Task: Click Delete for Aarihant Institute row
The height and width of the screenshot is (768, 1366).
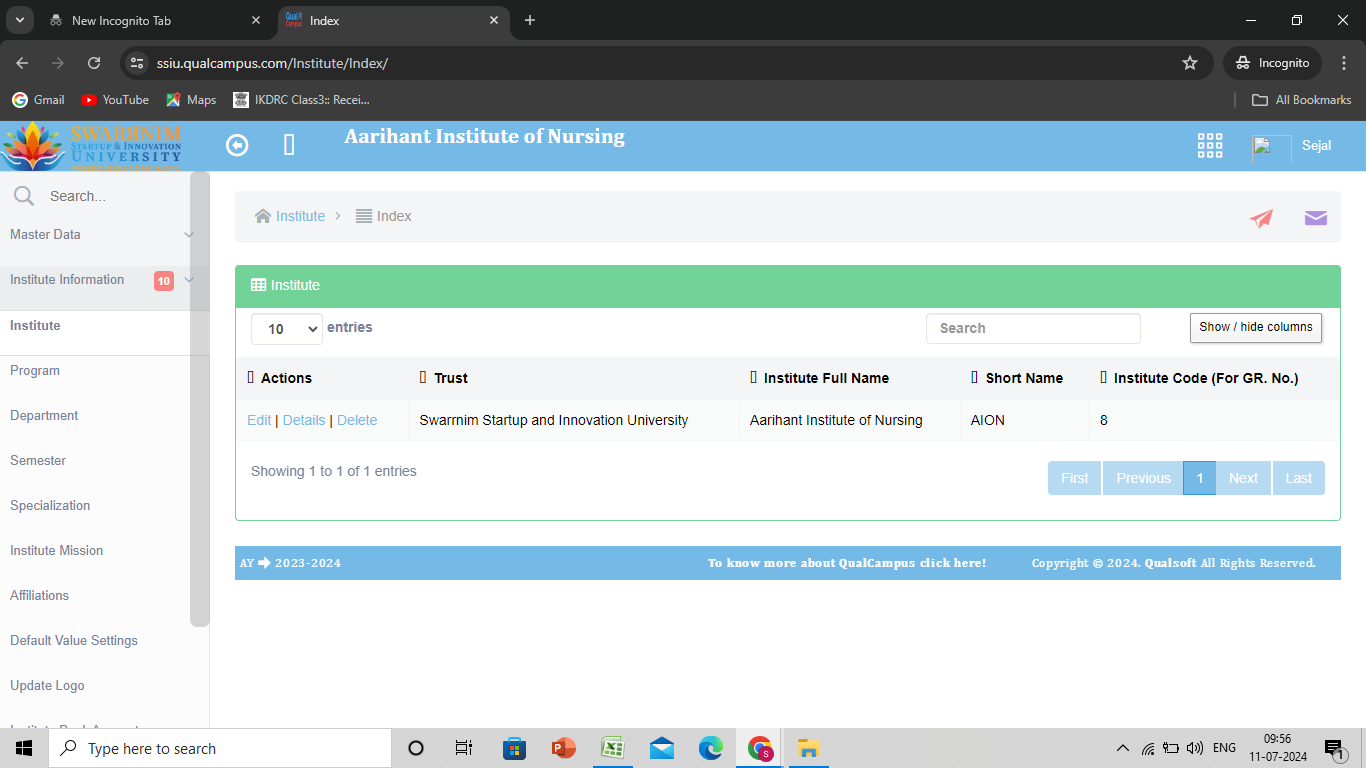Action: 357,420
